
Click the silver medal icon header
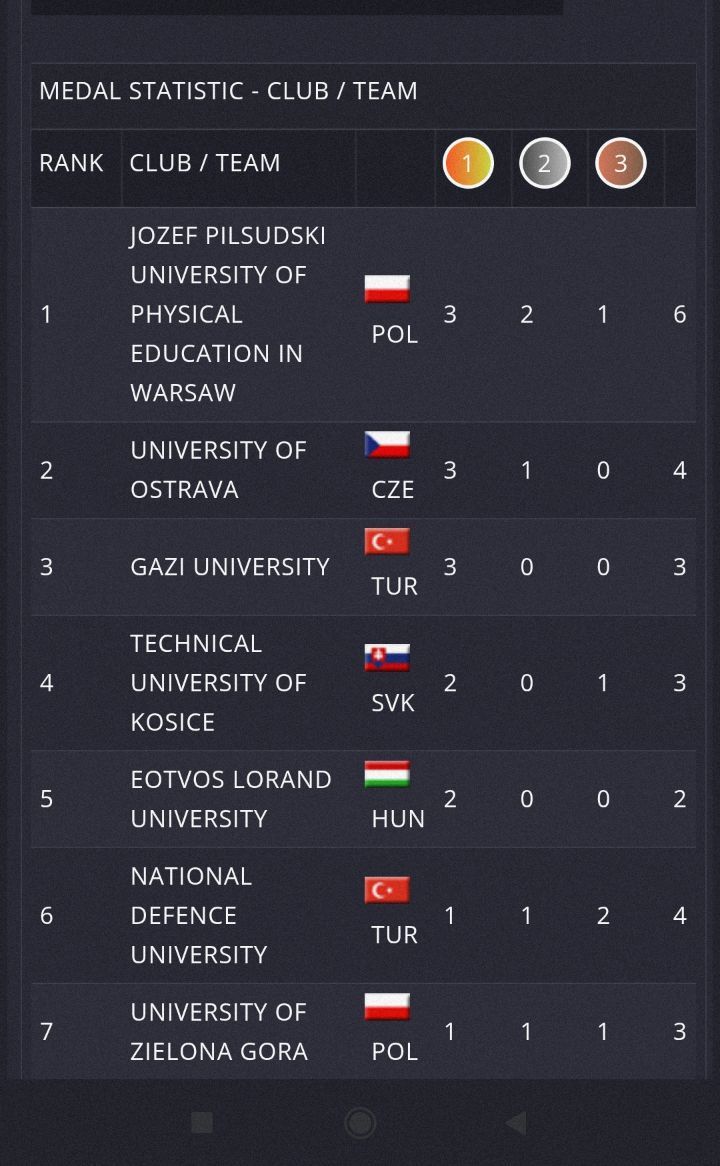pyautogui.click(x=544, y=163)
